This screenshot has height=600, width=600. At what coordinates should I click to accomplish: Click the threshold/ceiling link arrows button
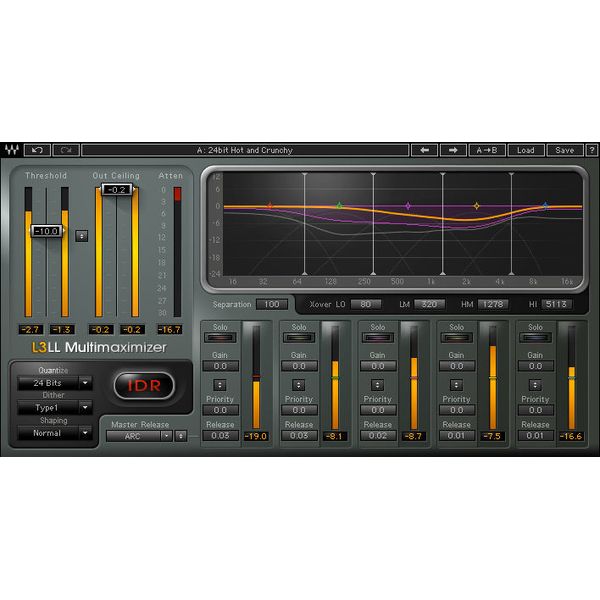[x=81, y=236]
